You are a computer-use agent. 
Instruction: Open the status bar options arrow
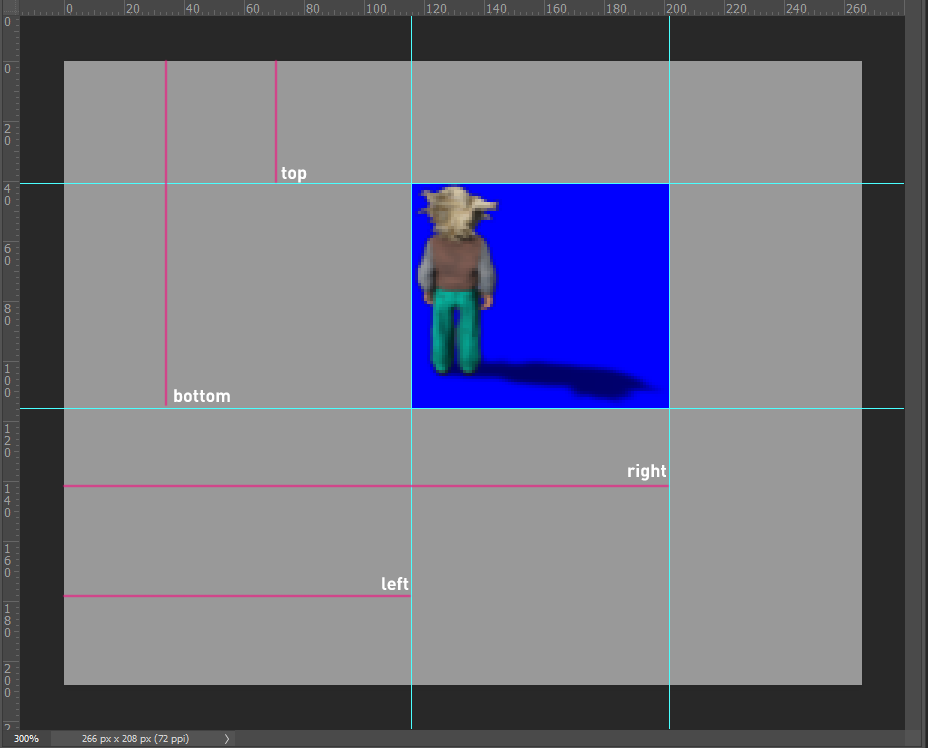[x=226, y=739]
